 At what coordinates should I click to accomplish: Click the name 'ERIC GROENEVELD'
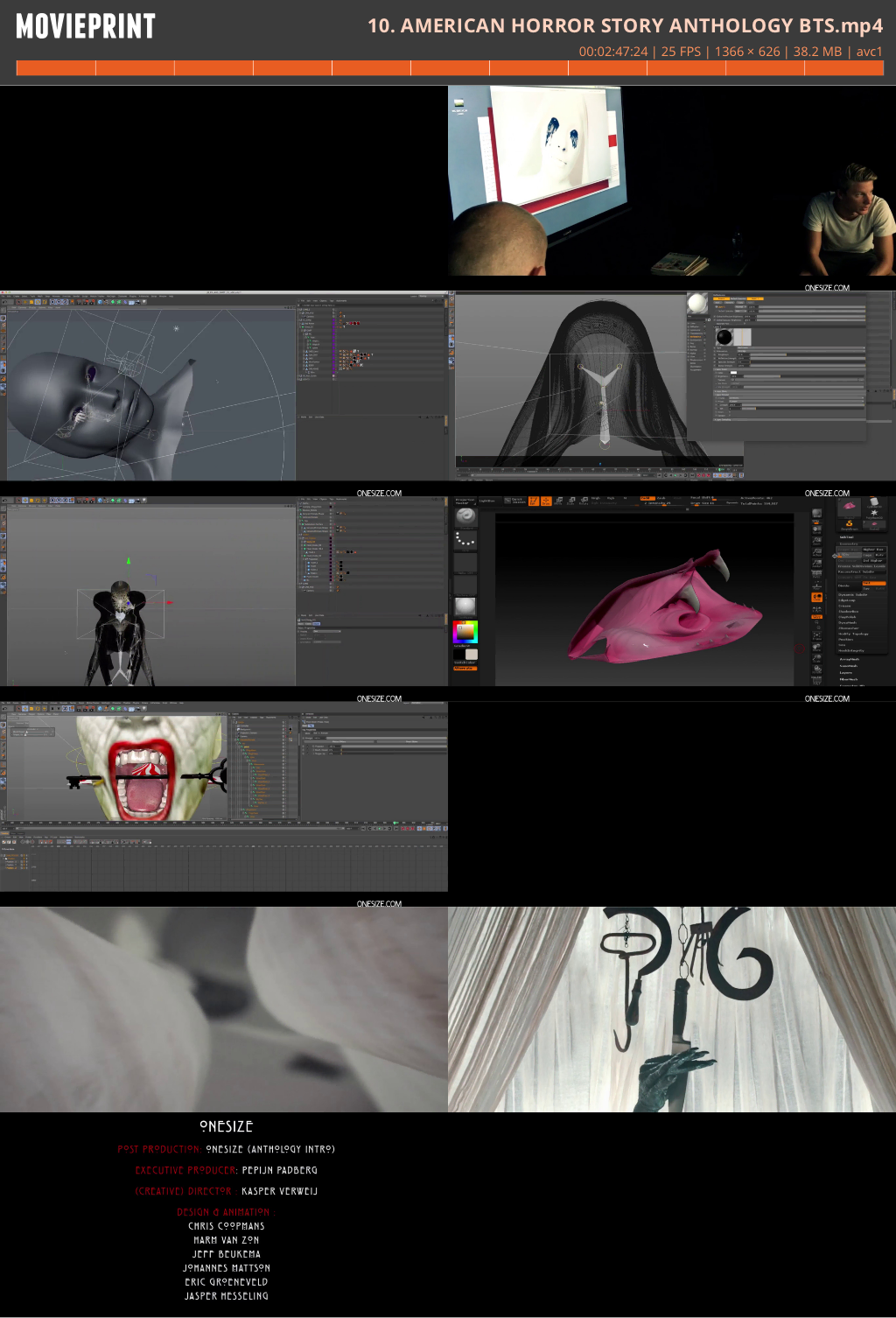(x=227, y=1282)
